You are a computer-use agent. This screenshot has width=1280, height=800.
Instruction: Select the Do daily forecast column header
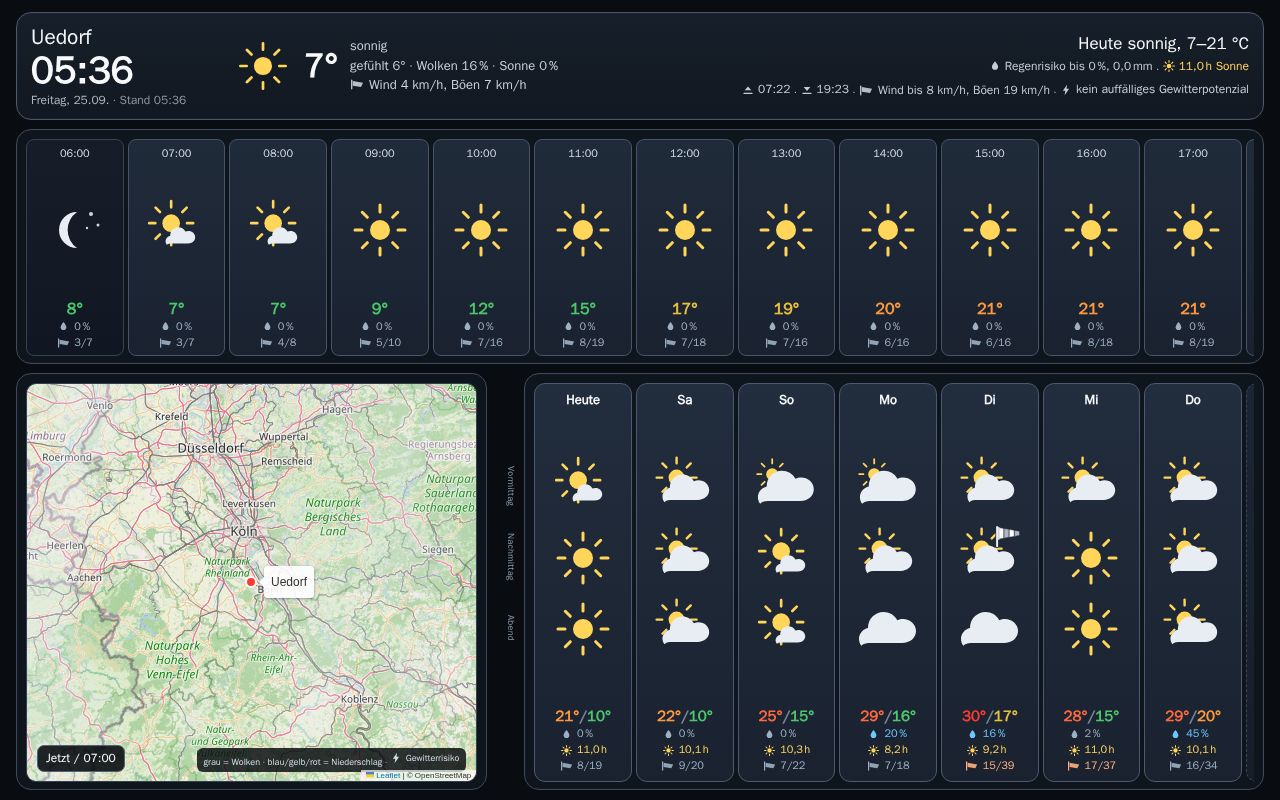click(1193, 400)
